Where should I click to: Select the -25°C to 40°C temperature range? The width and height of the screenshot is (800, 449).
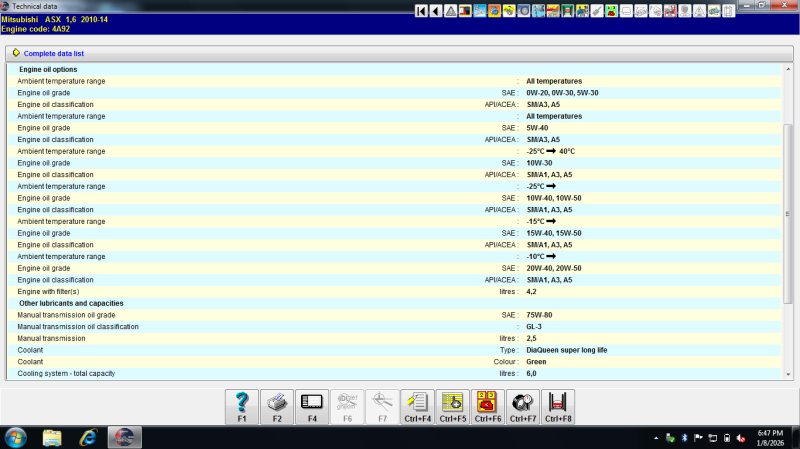point(551,152)
